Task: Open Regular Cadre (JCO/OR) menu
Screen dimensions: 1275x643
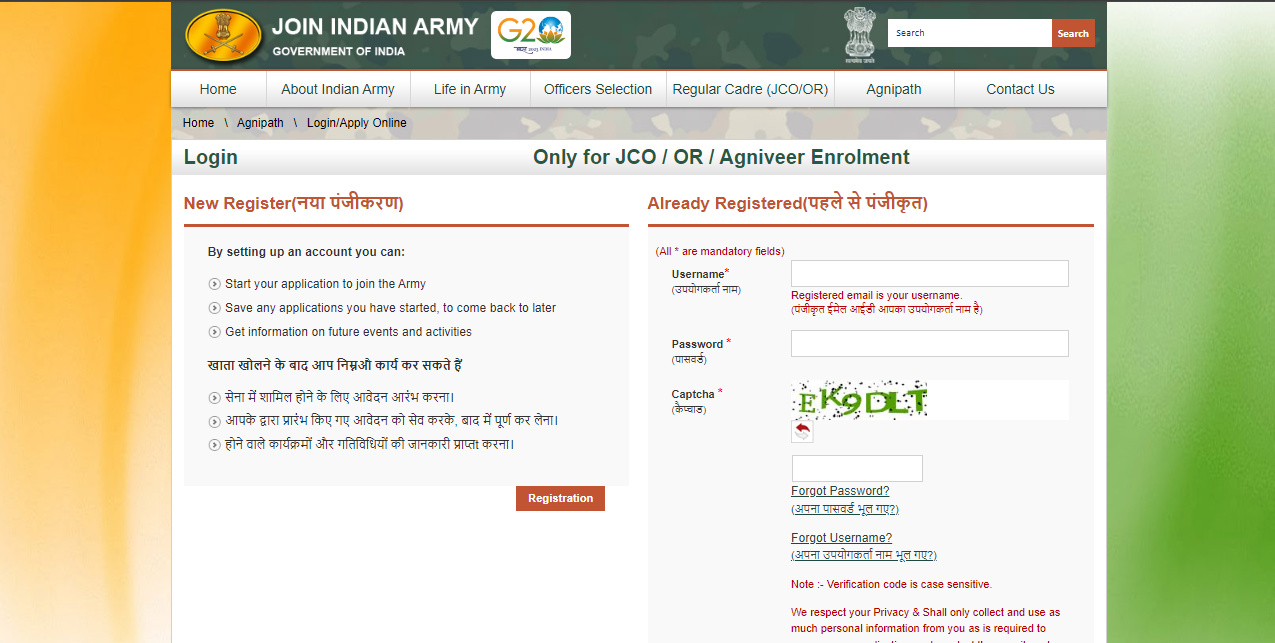Action: (x=750, y=89)
